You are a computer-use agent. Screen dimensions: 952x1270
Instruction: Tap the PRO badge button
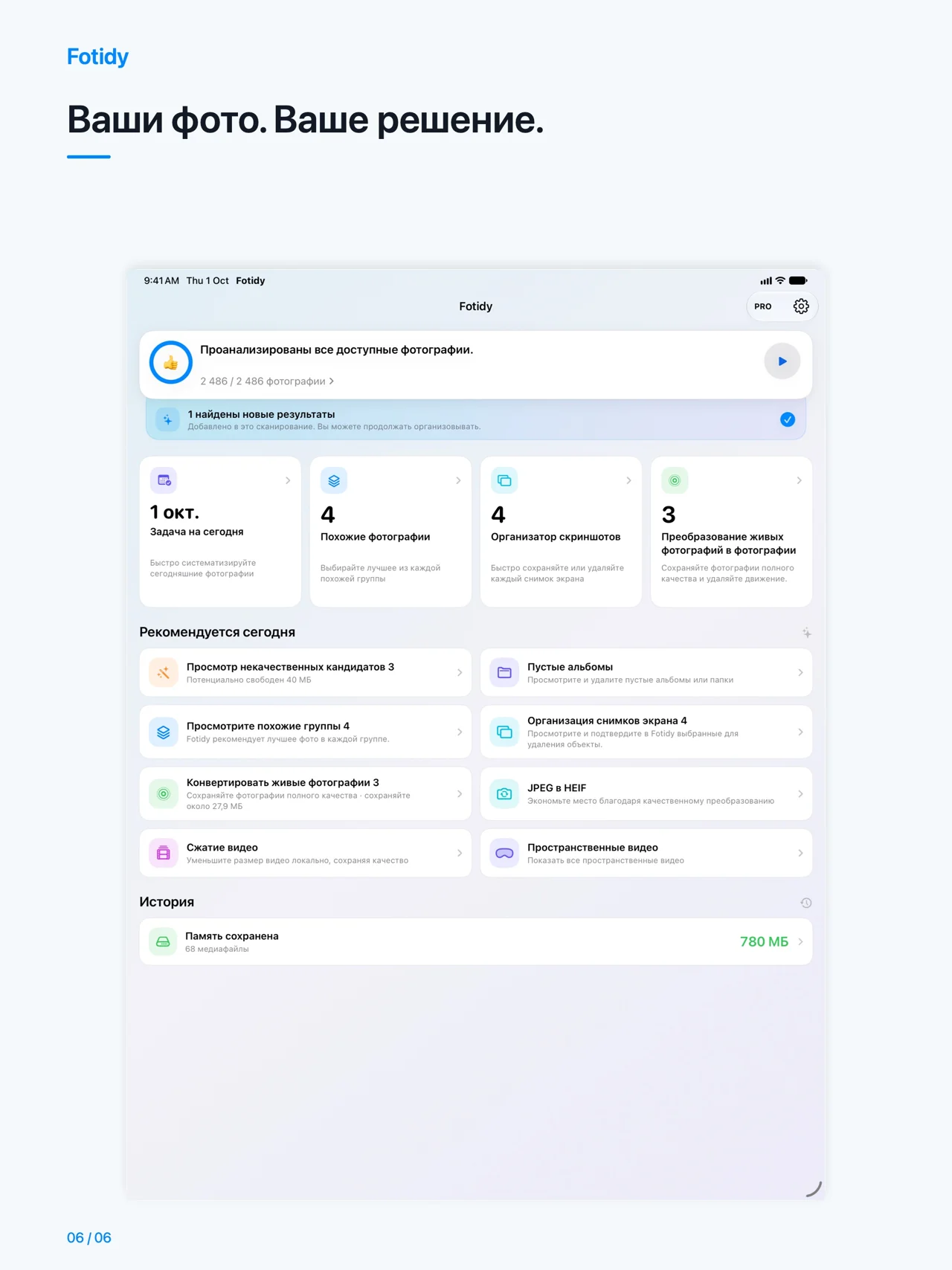coord(763,306)
